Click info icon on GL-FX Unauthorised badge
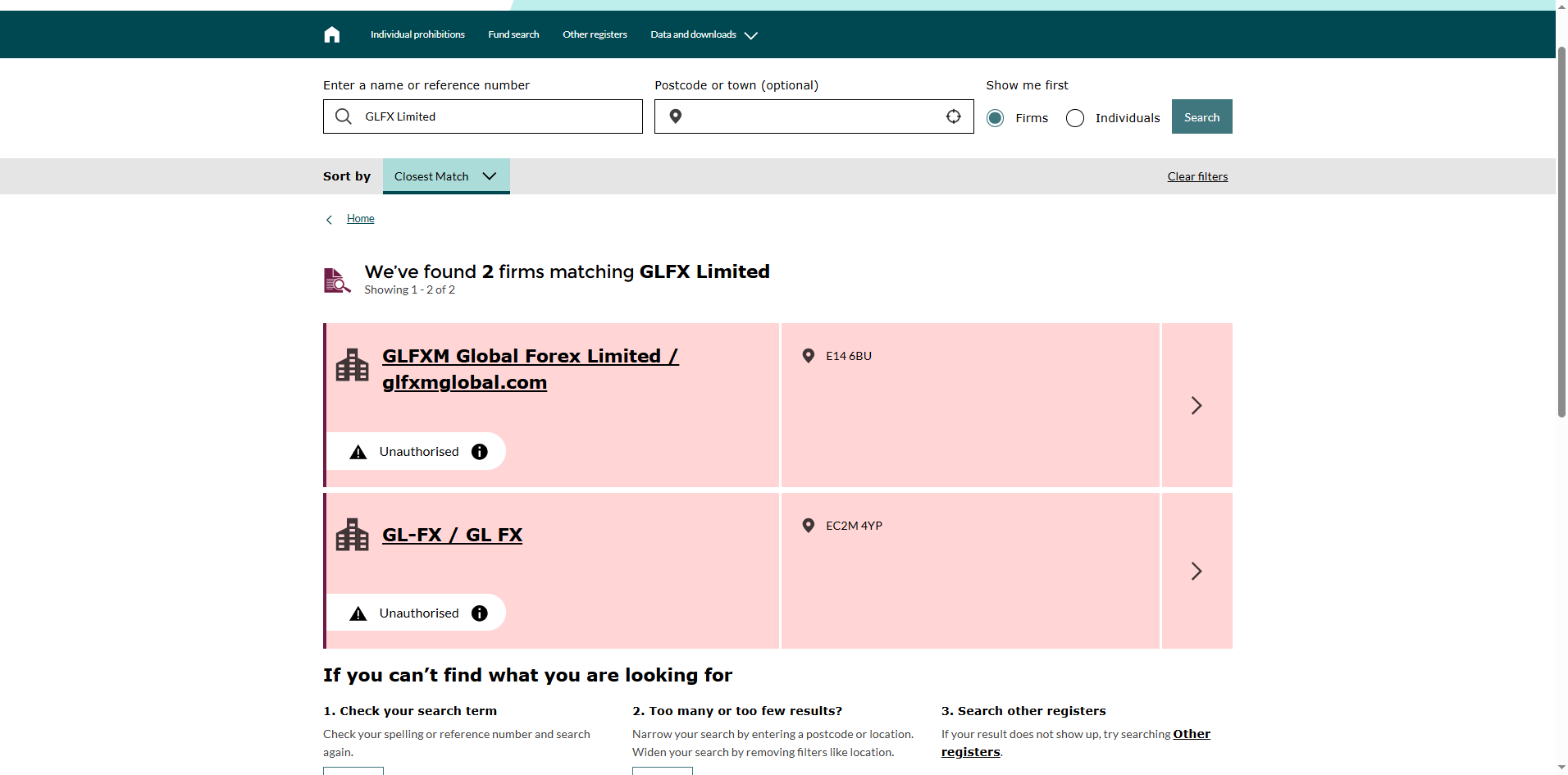Image resolution: width=1568 pixels, height=775 pixels. pyautogui.click(x=480, y=613)
